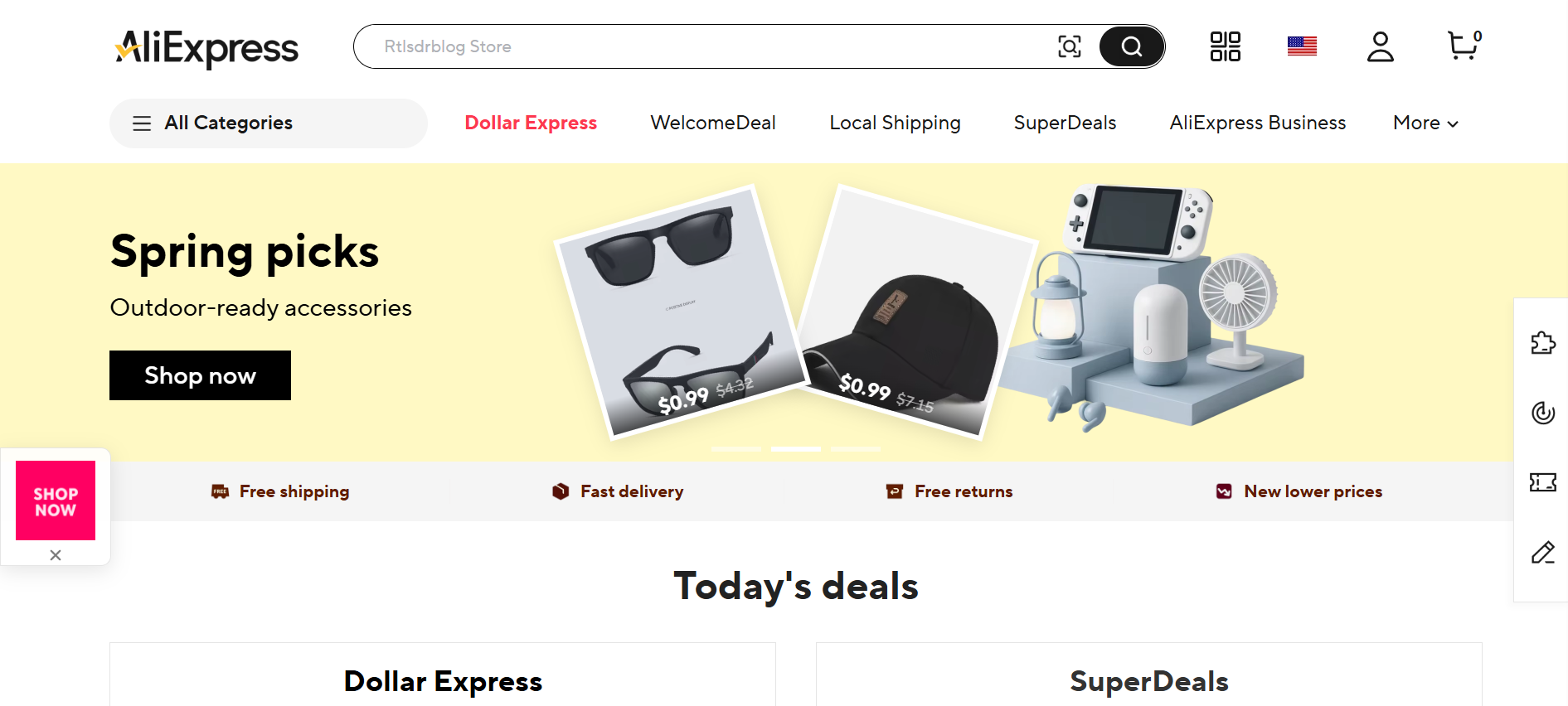1568x706 pixels.
Task: Jump to the third banner carousel indicator
Action: [x=856, y=449]
